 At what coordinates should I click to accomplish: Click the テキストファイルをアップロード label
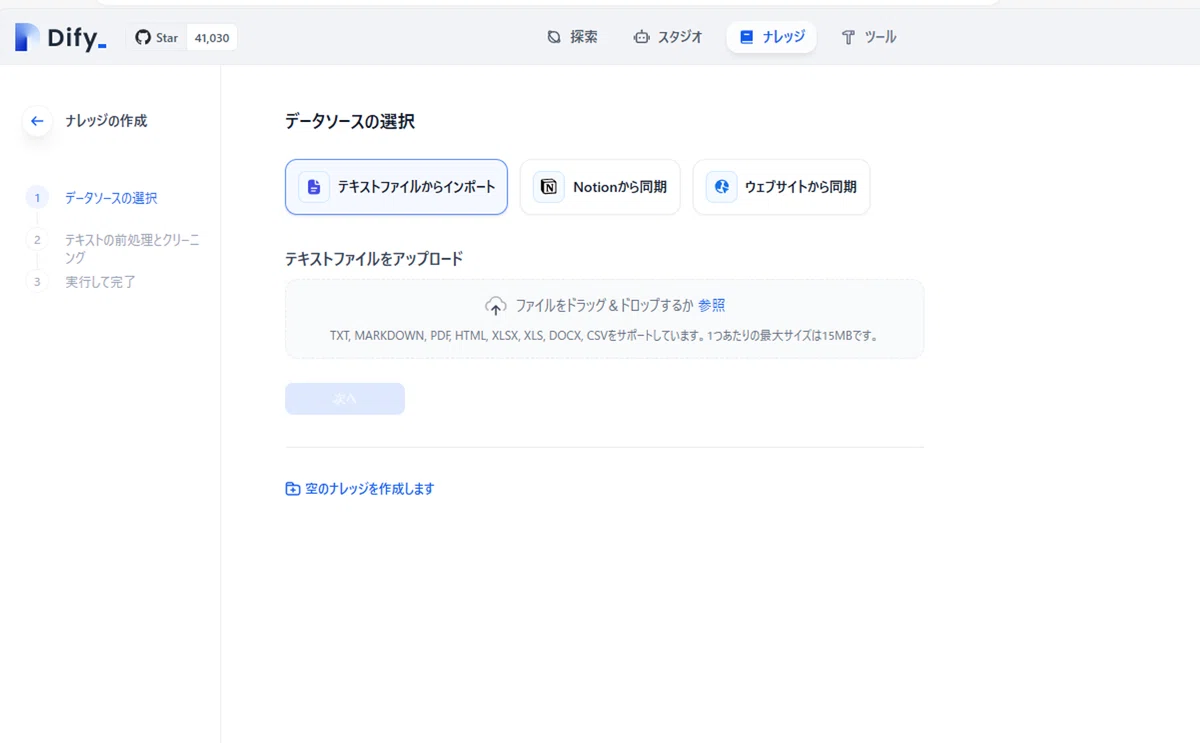(x=374, y=259)
